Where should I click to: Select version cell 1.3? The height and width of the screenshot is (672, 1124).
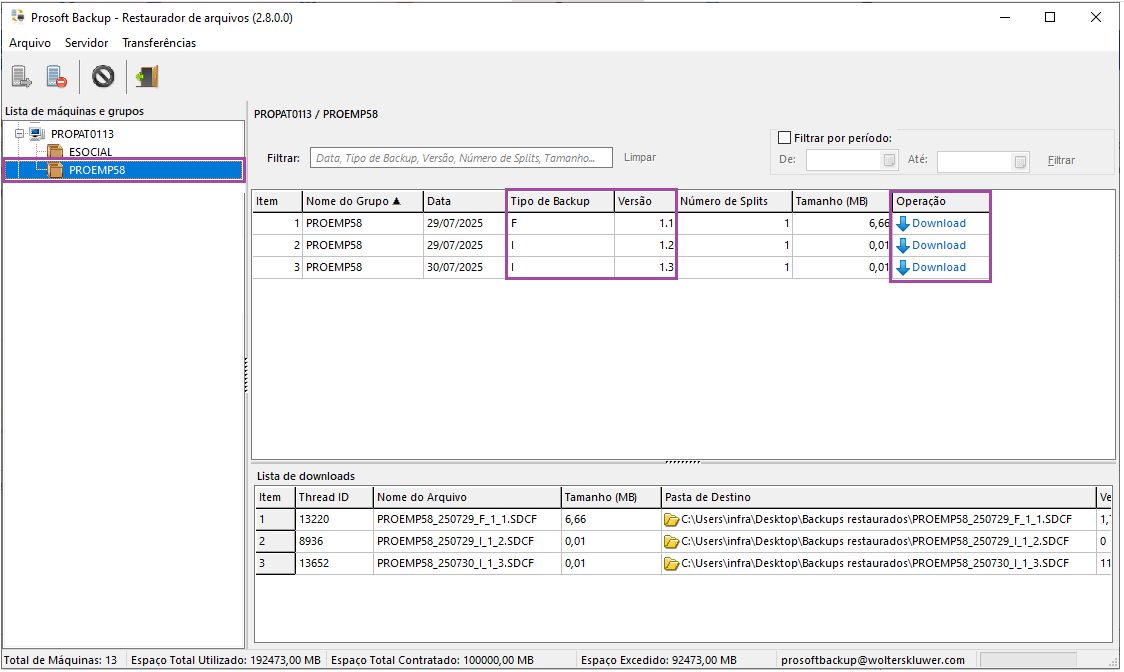tap(645, 268)
